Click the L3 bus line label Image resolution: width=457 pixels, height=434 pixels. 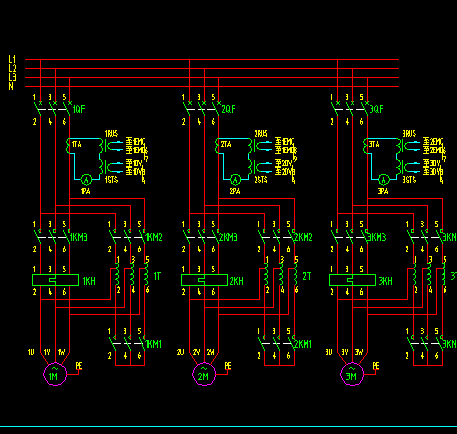[12, 77]
